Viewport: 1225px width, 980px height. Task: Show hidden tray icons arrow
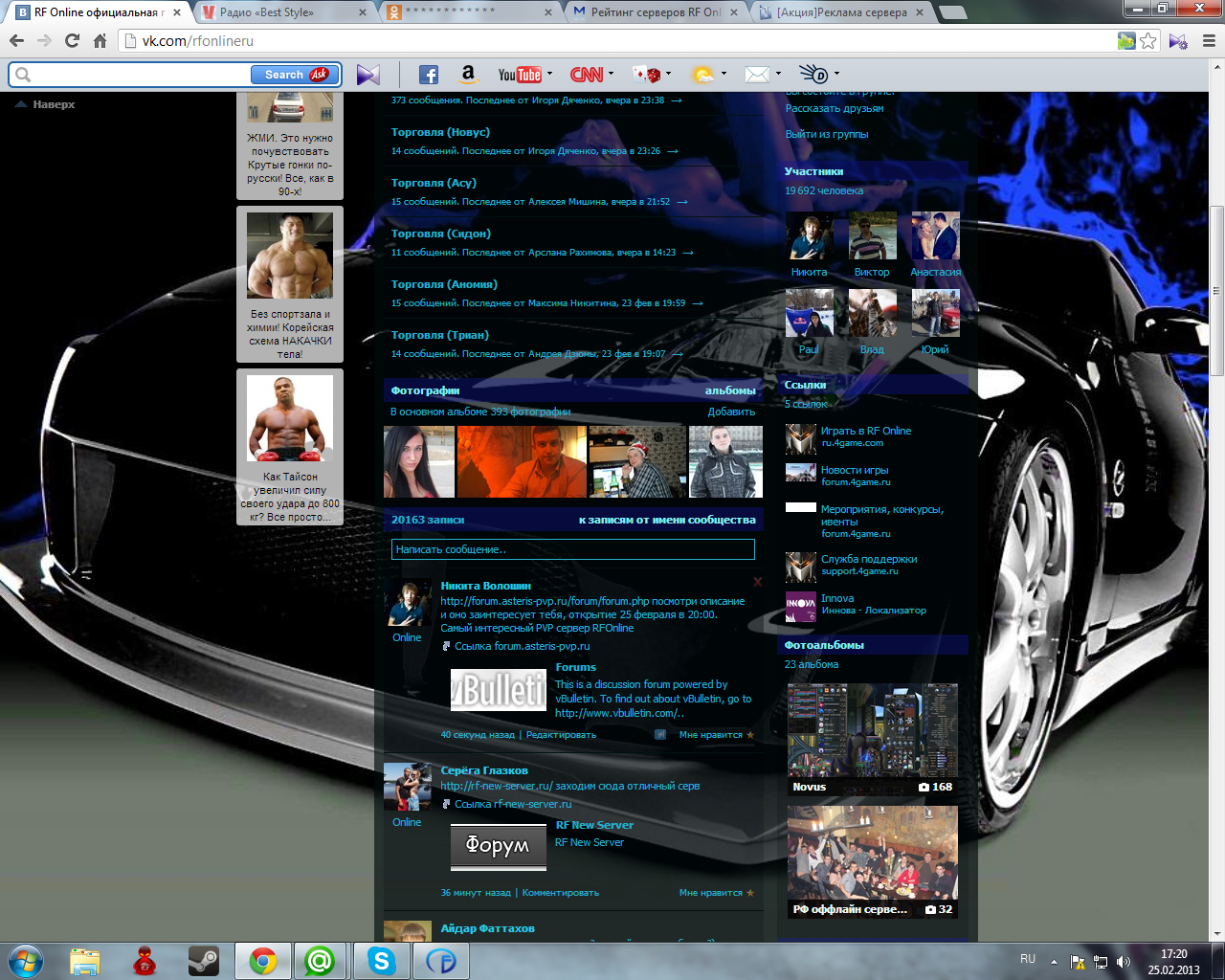pos(1054,961)
